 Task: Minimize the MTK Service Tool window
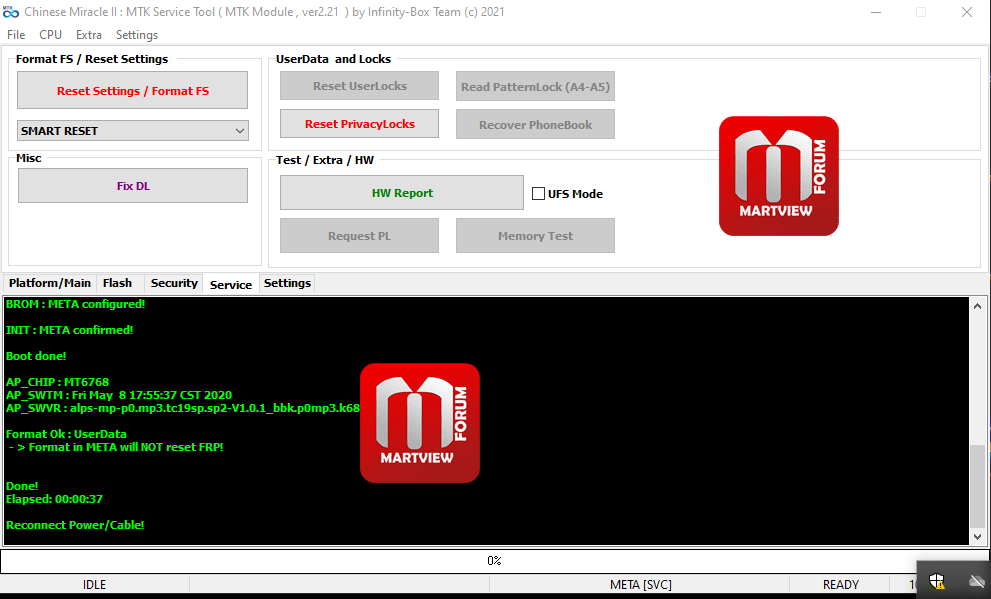(876, 12)
